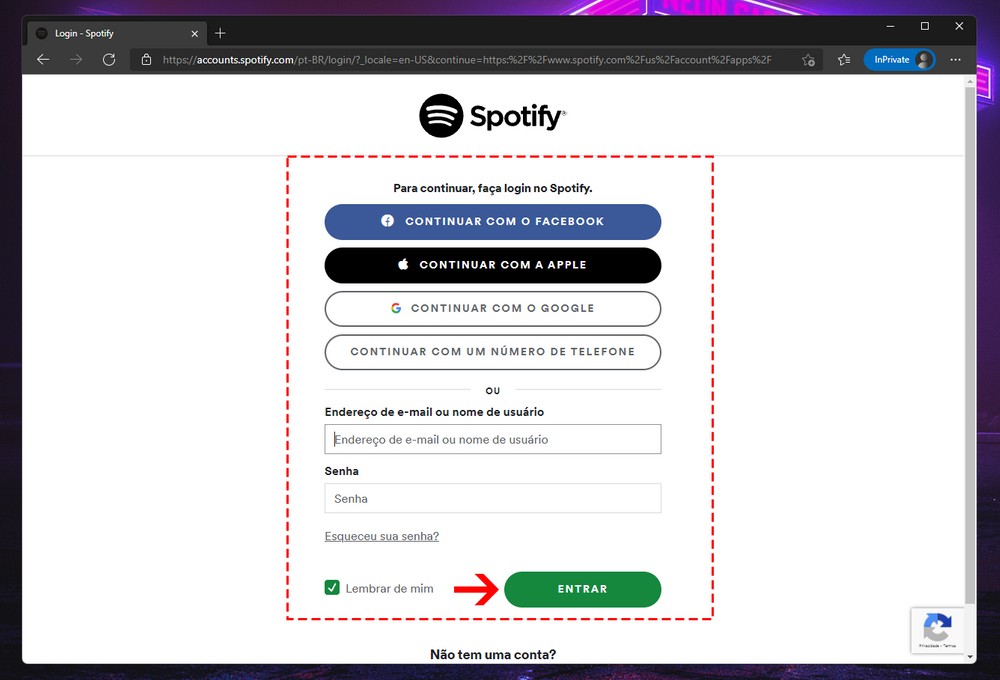The image size is (1000, 680).
Task: Open favorites star list icon
Action: pos(844,60)
